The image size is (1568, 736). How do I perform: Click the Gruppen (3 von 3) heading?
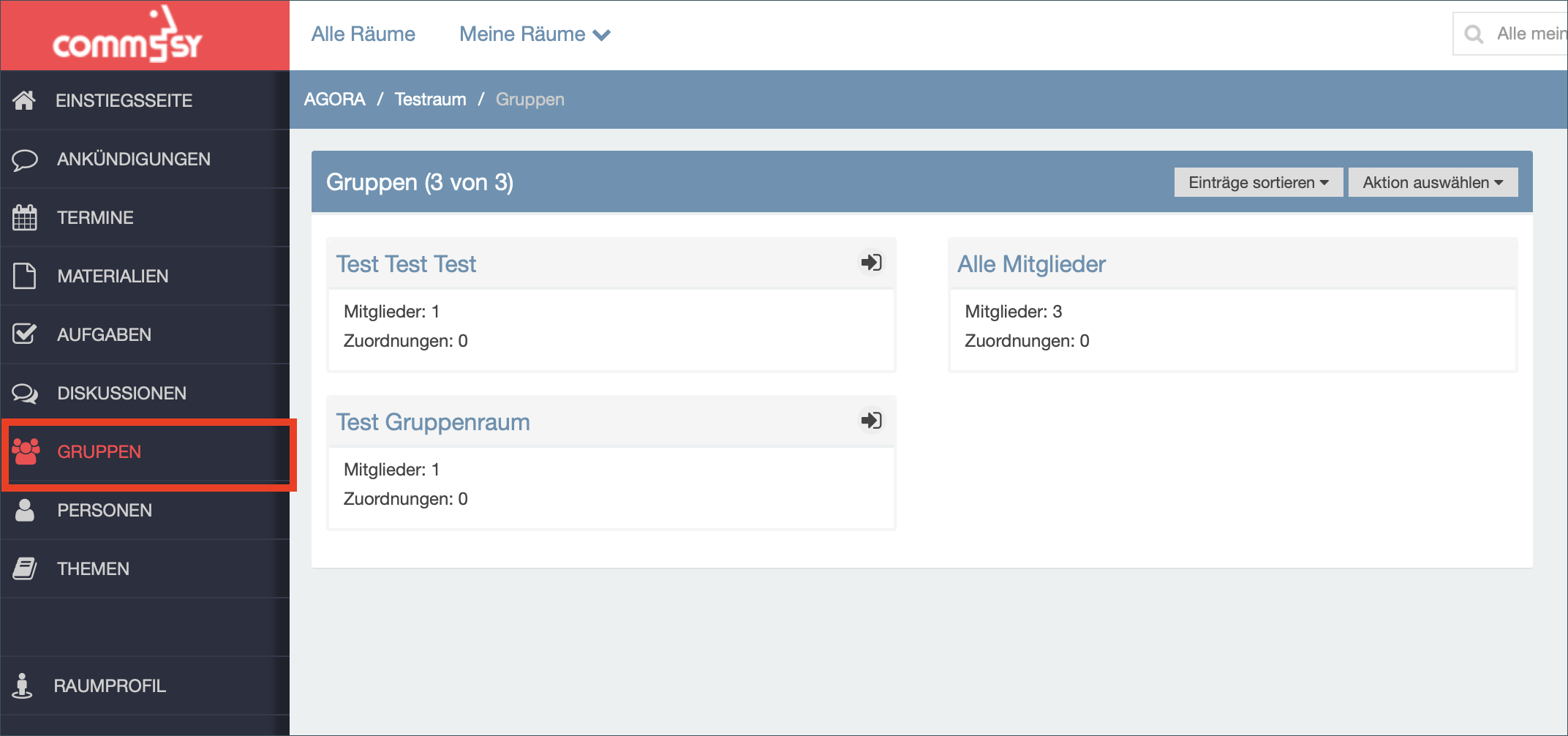pos(420,182)
